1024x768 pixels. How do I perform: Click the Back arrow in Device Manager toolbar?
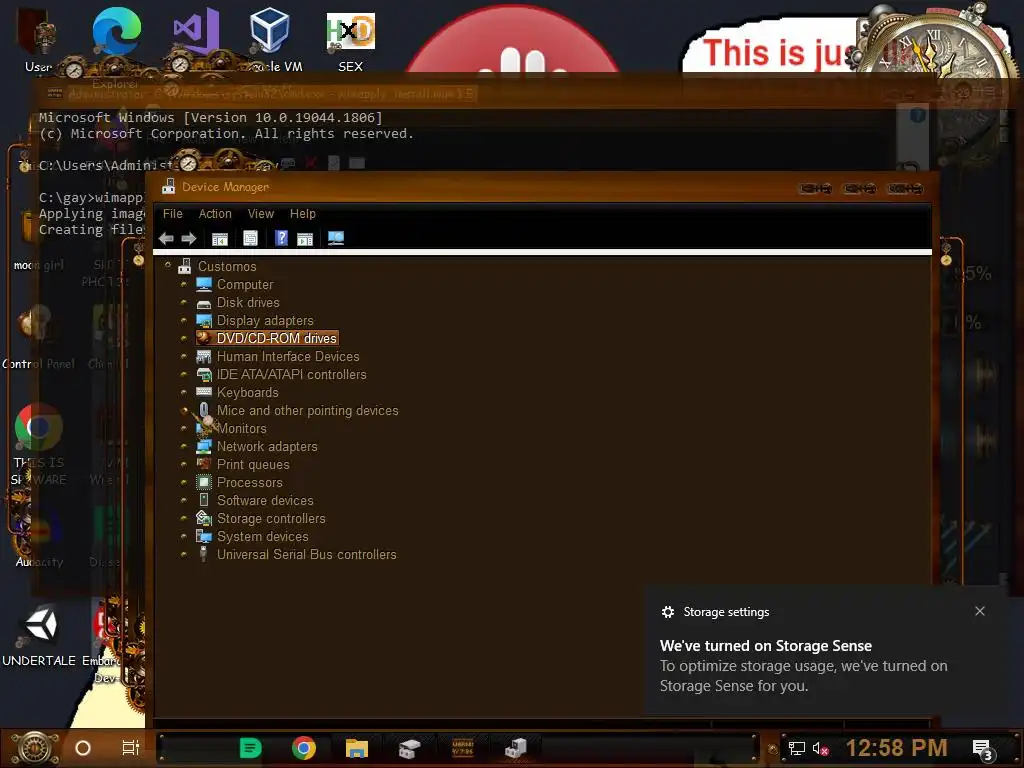point(166,238)
